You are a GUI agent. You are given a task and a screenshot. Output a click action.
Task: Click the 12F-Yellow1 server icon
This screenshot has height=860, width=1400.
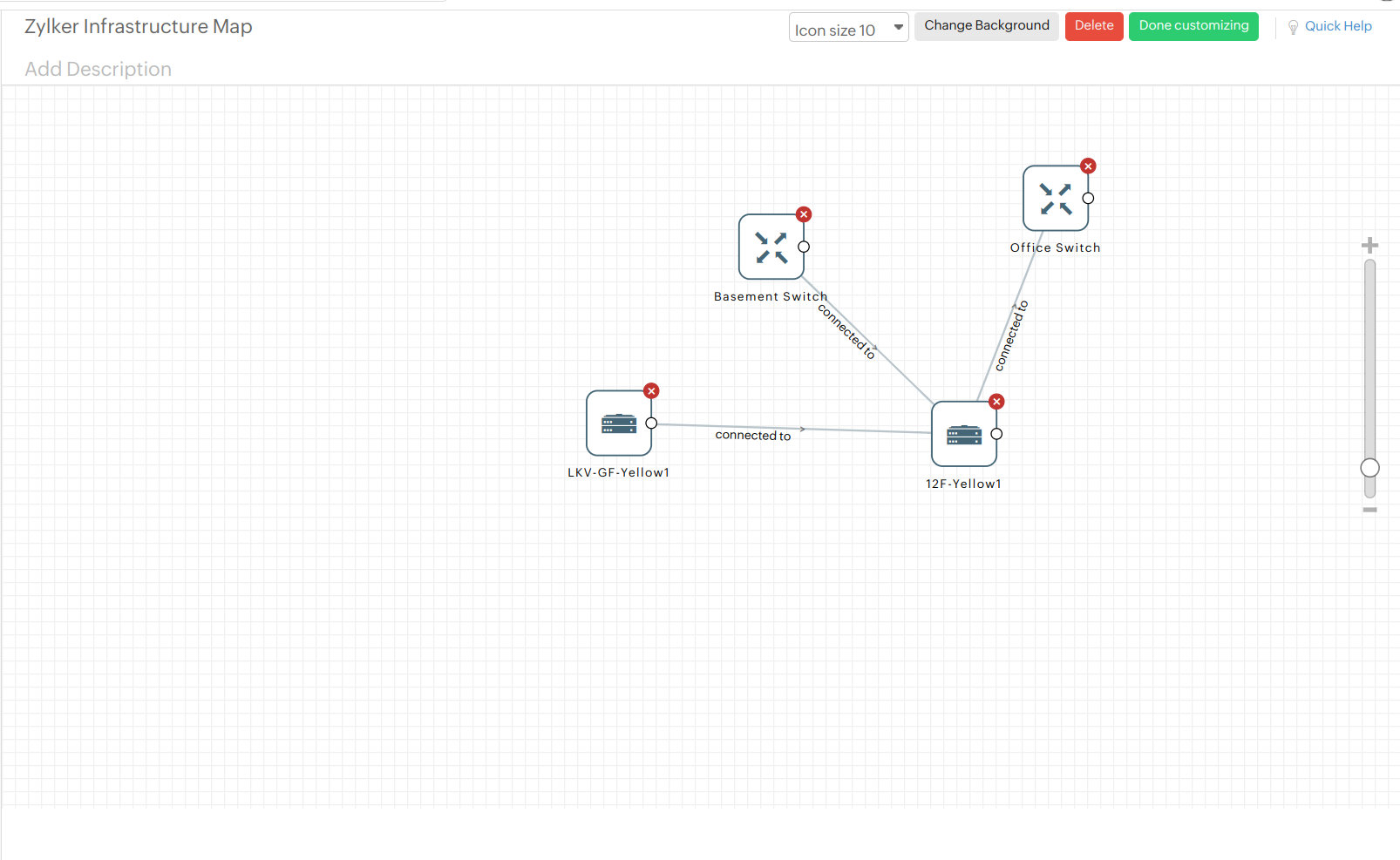pyautogui.click(x=963, y=434)
